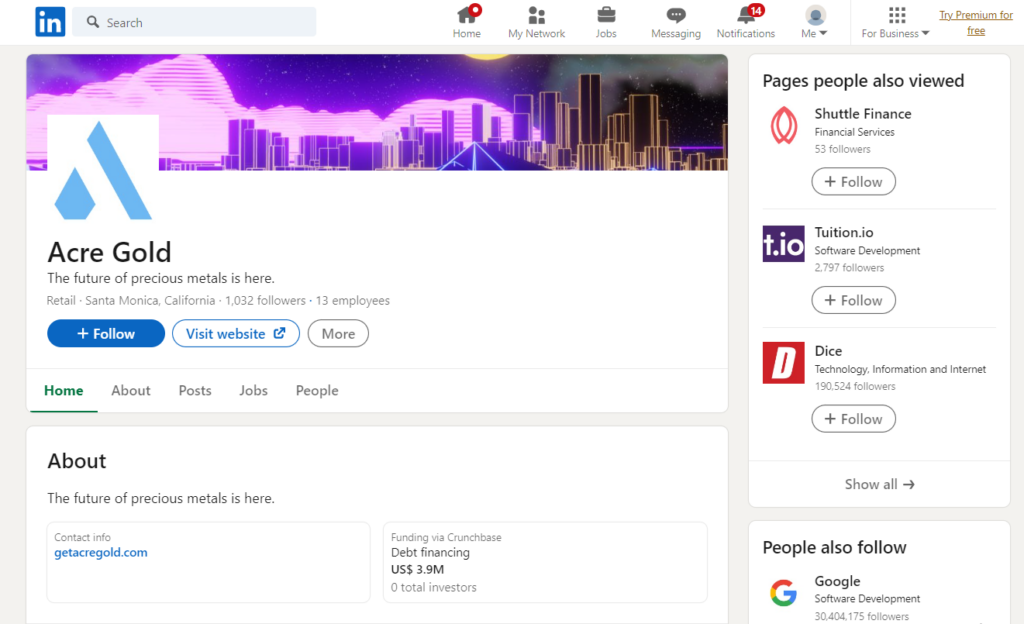The image size is (1024, 624).
Task: Open the getacregold.com link
Action: pyautogui.click(x=101, y=552)
